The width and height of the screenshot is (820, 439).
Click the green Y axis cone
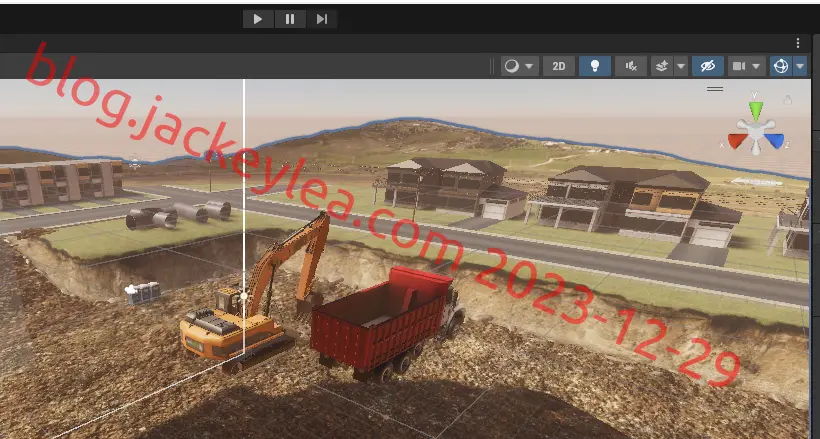pyautogui.click(x=756, y=111)
